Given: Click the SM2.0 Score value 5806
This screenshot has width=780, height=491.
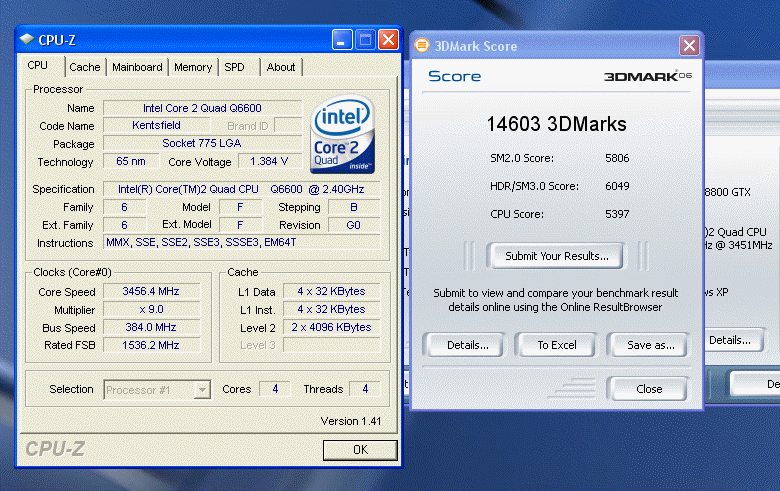Looking at the screenshot, I should pyautogui.click(x=617, y=158).
